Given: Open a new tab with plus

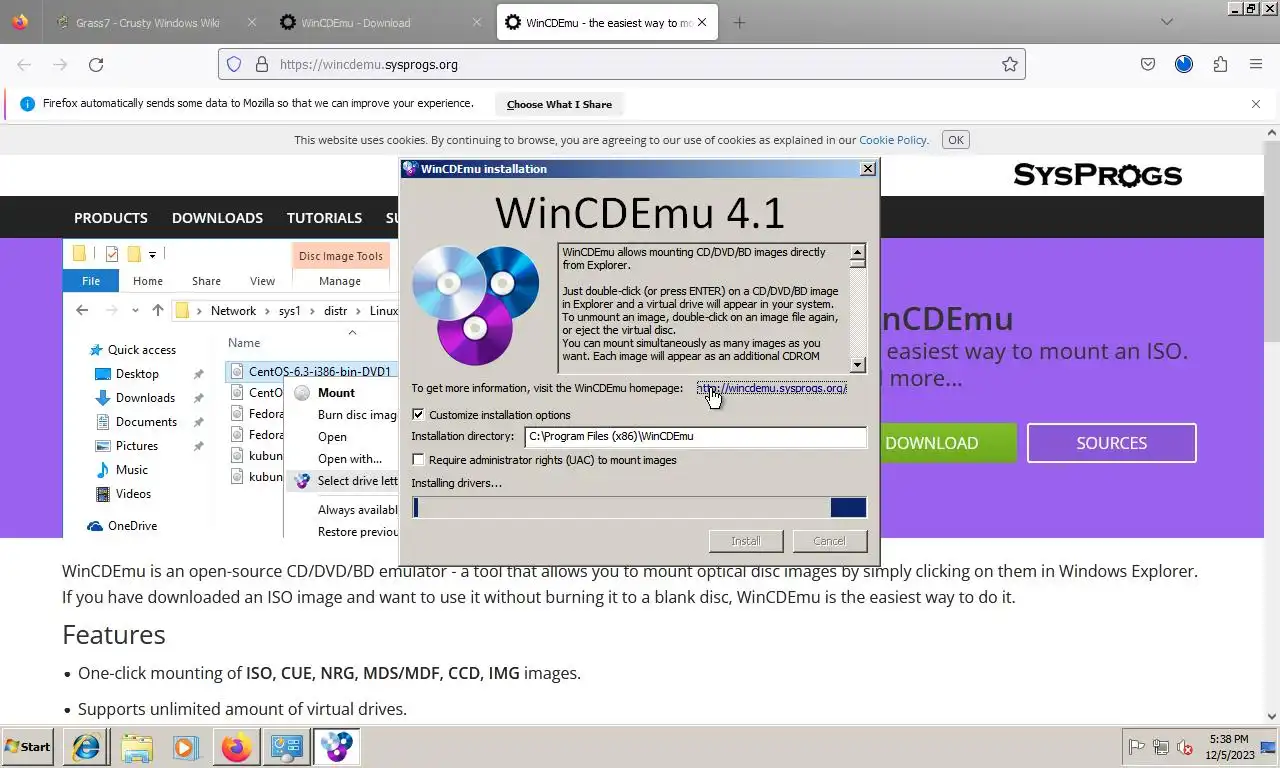Looking at the screenshot, I should pos(739,22).
